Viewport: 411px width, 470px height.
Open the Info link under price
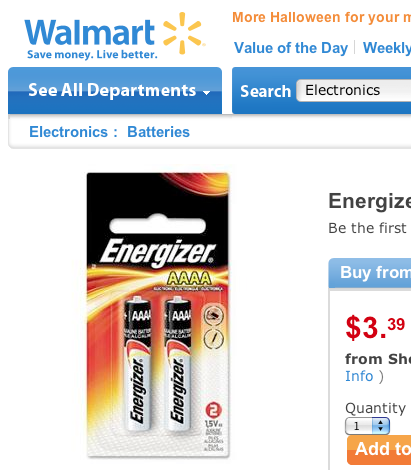tap(359, 376)
